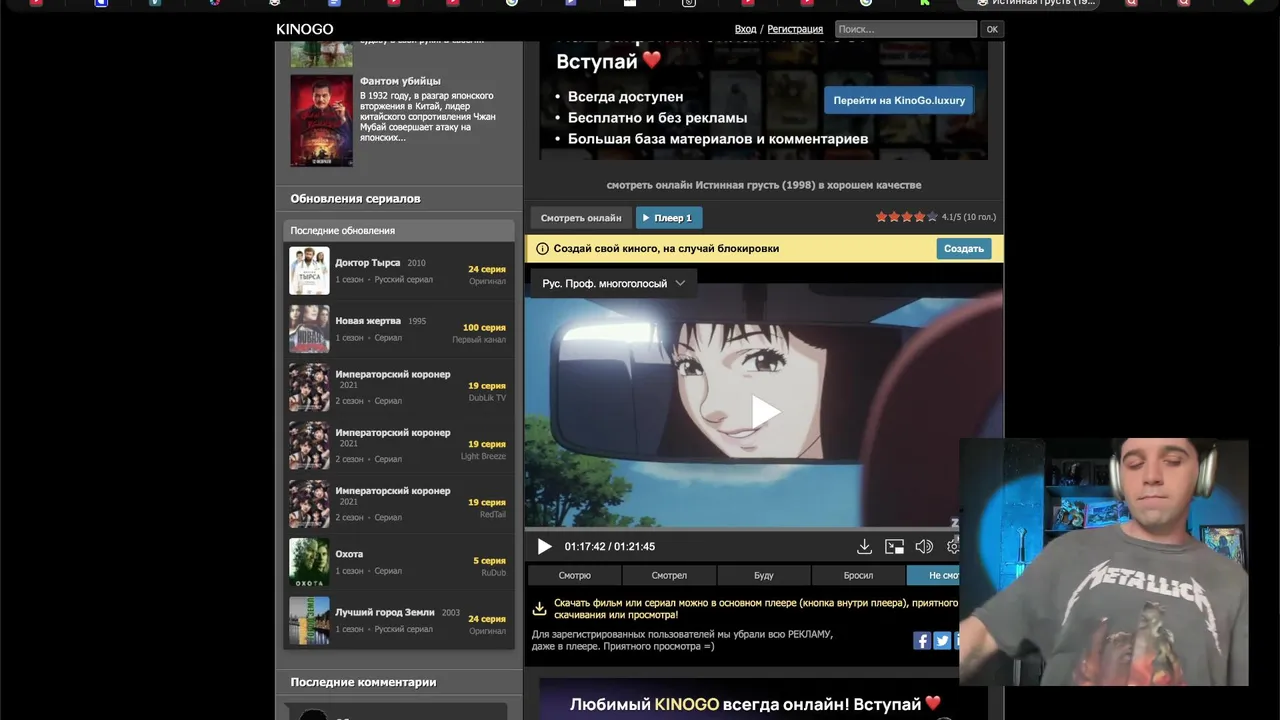Image resolution: width=1280 pixels, height=720 pixels.
Task: Expand the Рус. Проф. многоголосый audio dropdown
Action: pyautogui.click(x=614, y=284)
